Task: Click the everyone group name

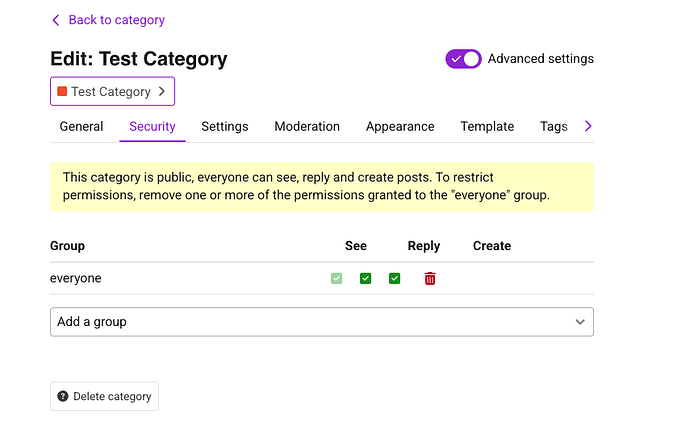Action: point(76,278)
